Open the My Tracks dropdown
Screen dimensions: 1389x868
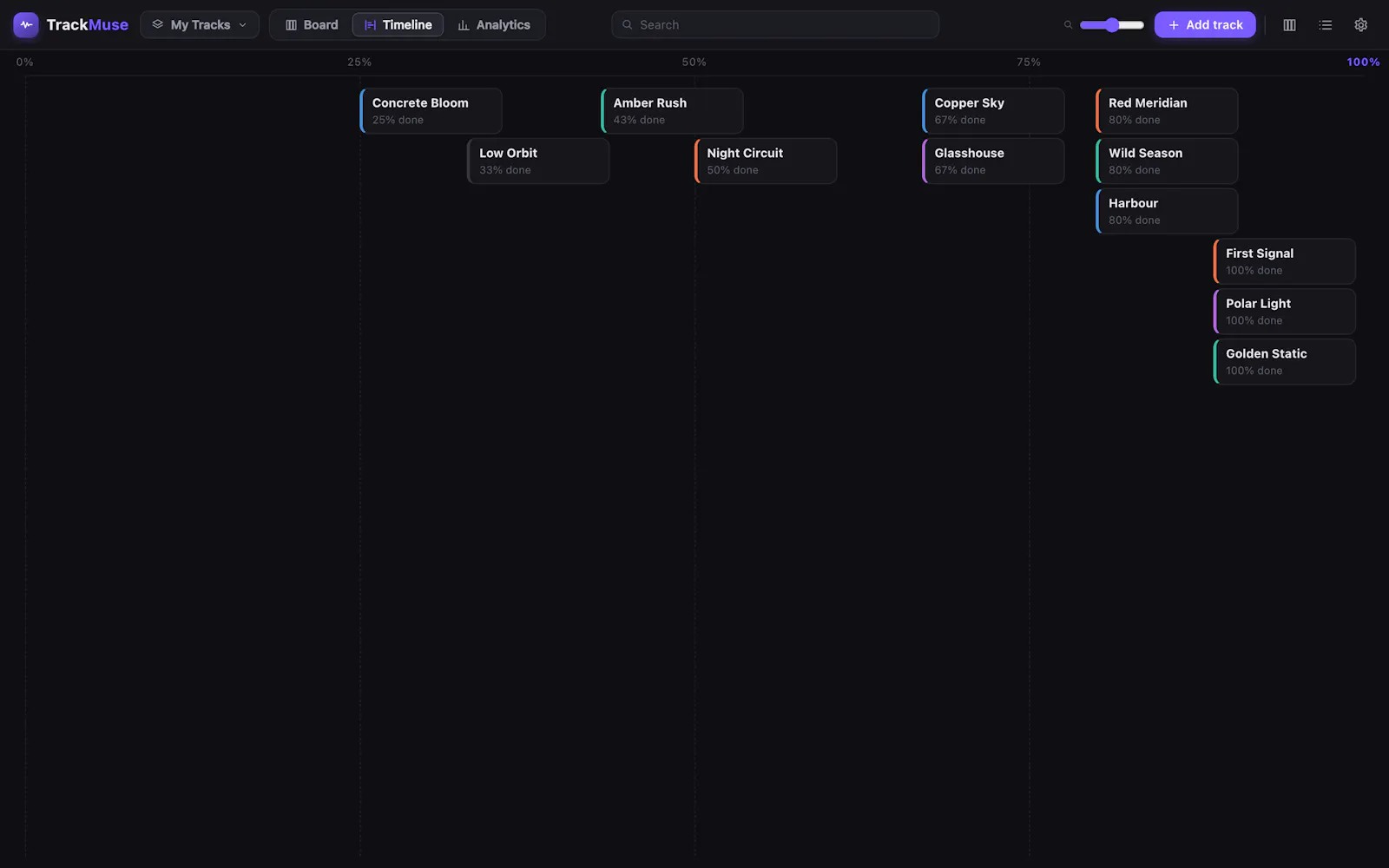(200, 24)
